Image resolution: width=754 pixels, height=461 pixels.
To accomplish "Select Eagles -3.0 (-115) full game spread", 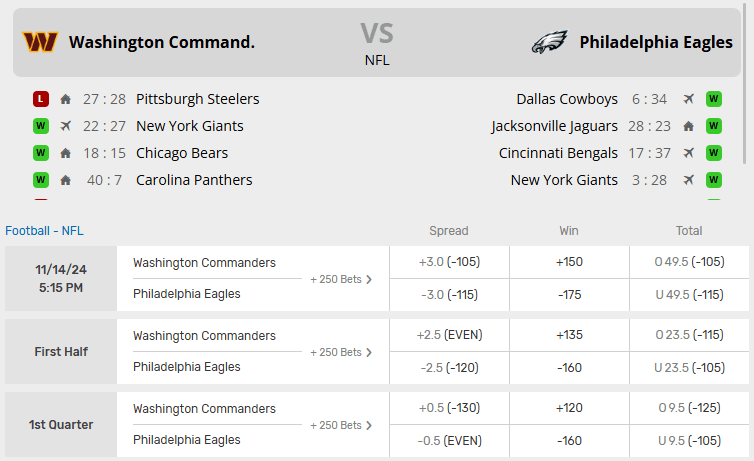I will [x=448, y=294].
